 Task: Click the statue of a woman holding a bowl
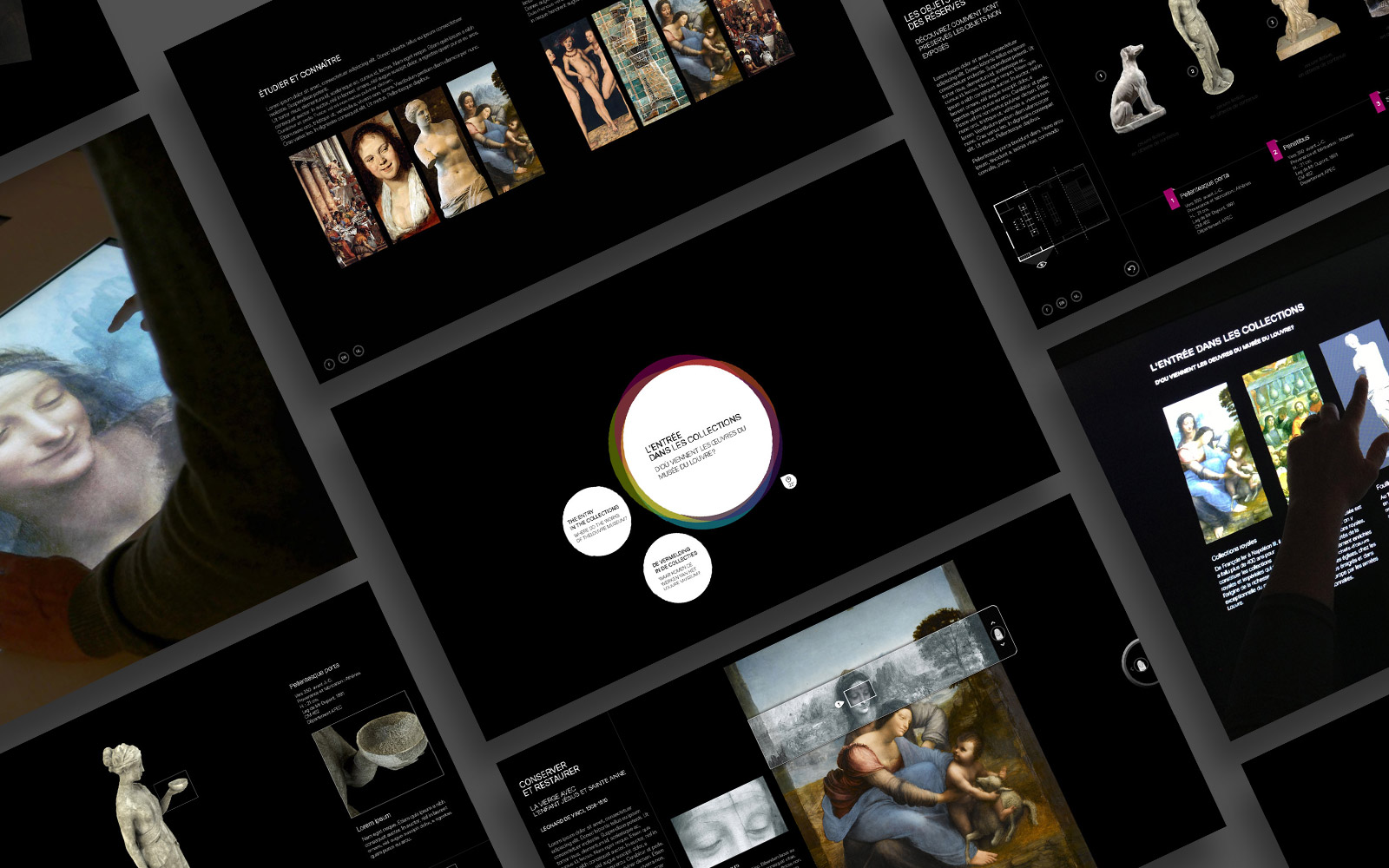pyautogui.click(x=142, y=807)
